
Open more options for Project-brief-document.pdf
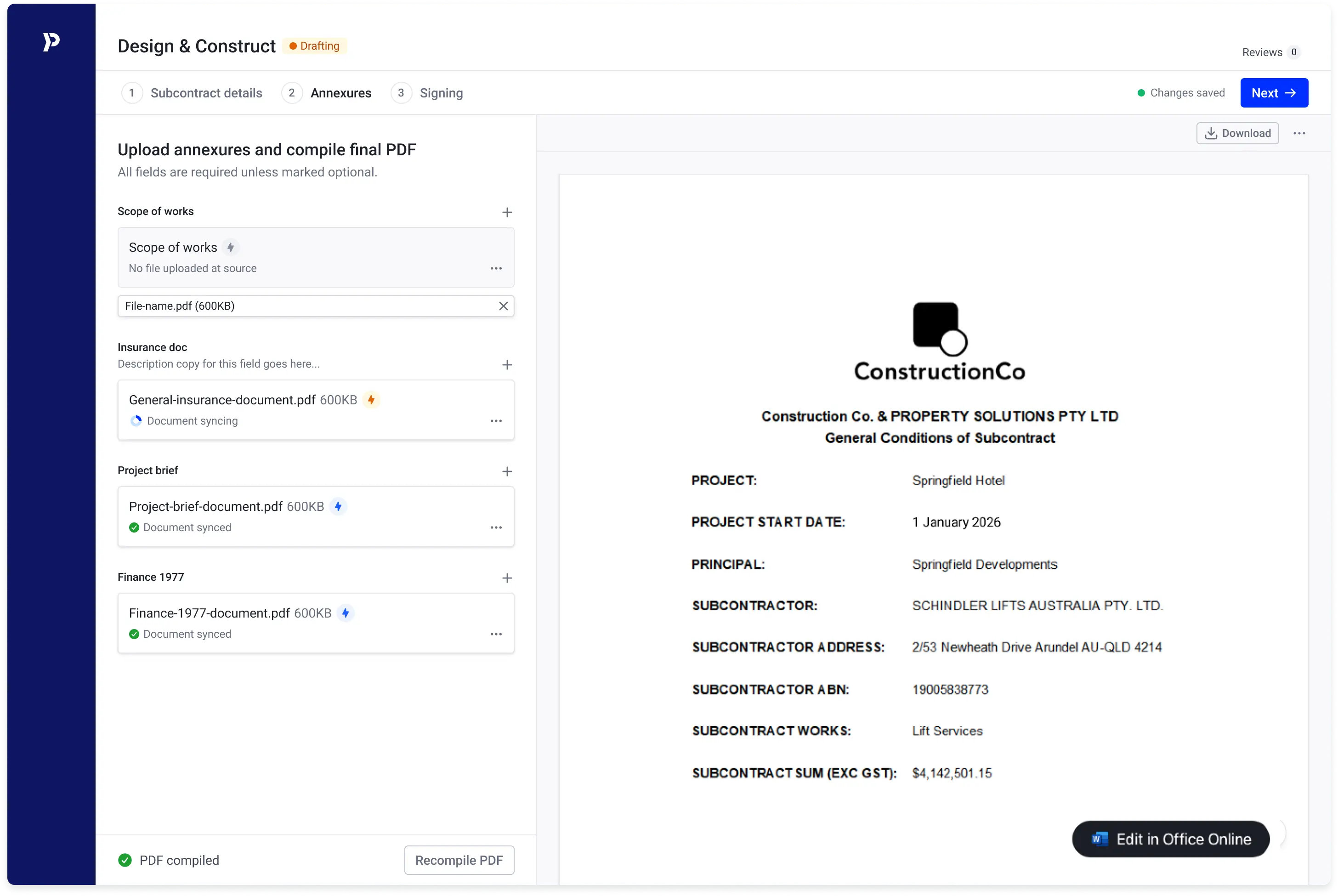pos(496,527)
